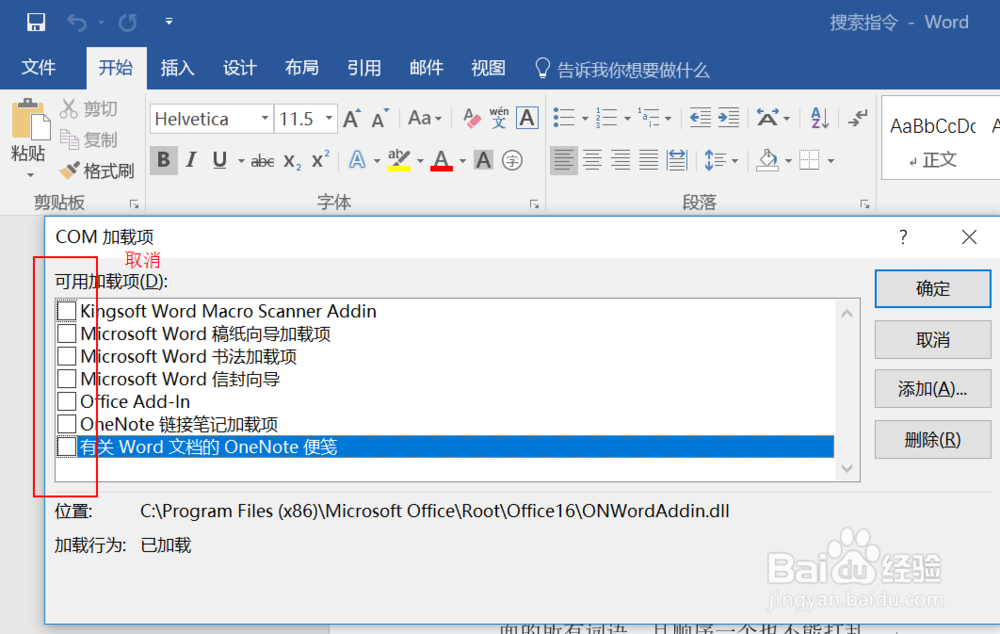Click the Numbering list icon
Screen dimensions: 1000x634
coord(607,118)
